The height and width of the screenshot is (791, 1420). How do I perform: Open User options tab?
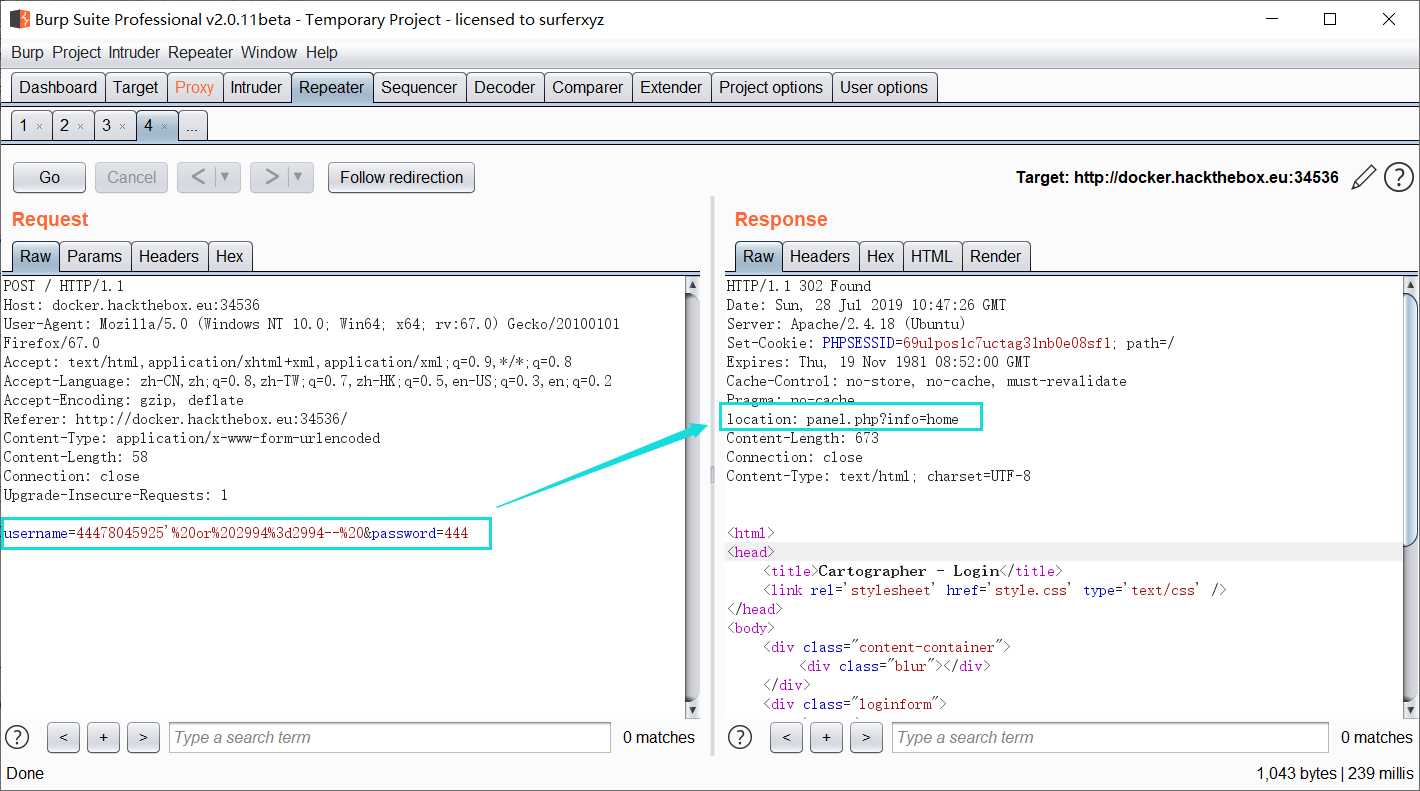click(x=884, y=87)
